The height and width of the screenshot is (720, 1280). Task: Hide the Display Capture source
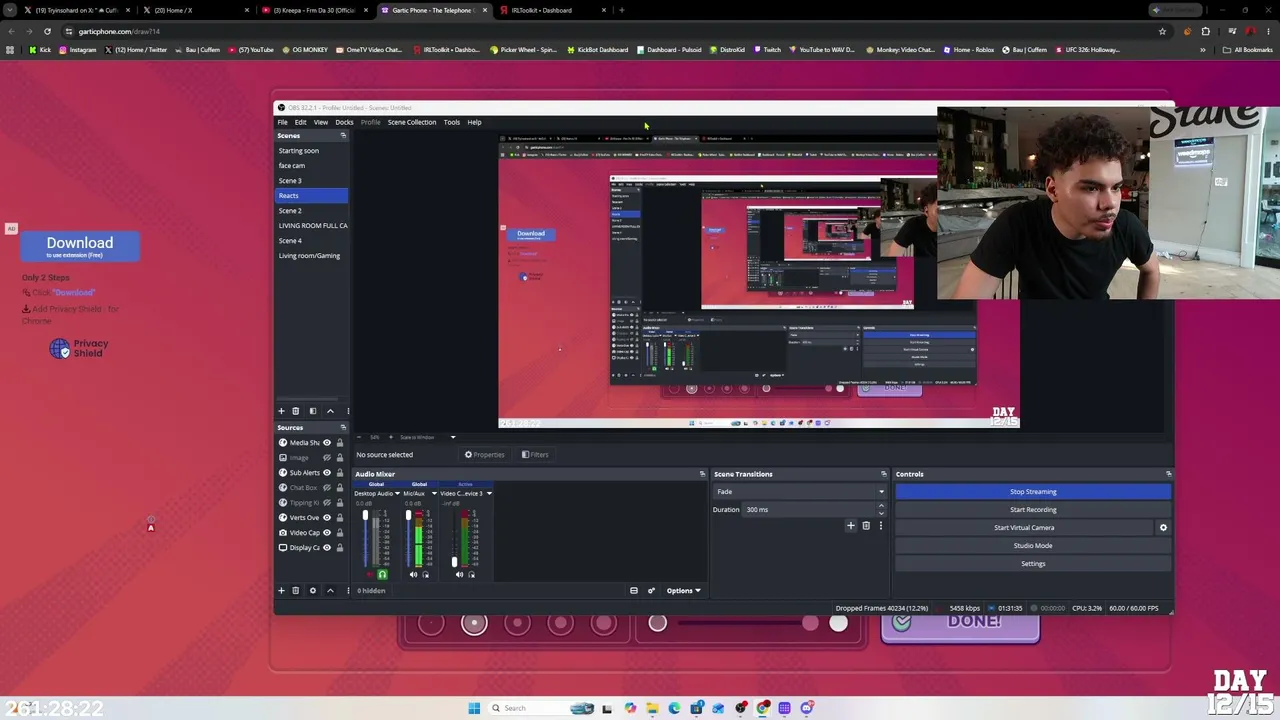coord(326,547)
